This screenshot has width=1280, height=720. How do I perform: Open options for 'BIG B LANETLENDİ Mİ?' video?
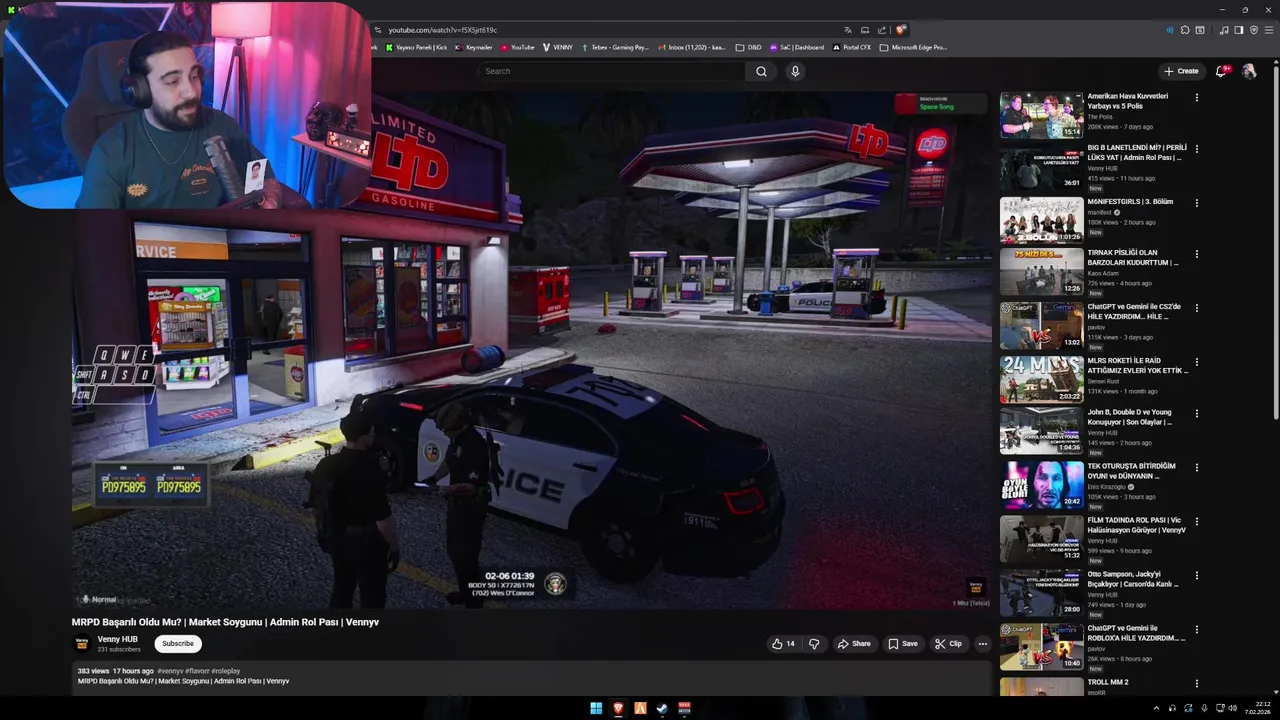click(x=1197, y=149)
